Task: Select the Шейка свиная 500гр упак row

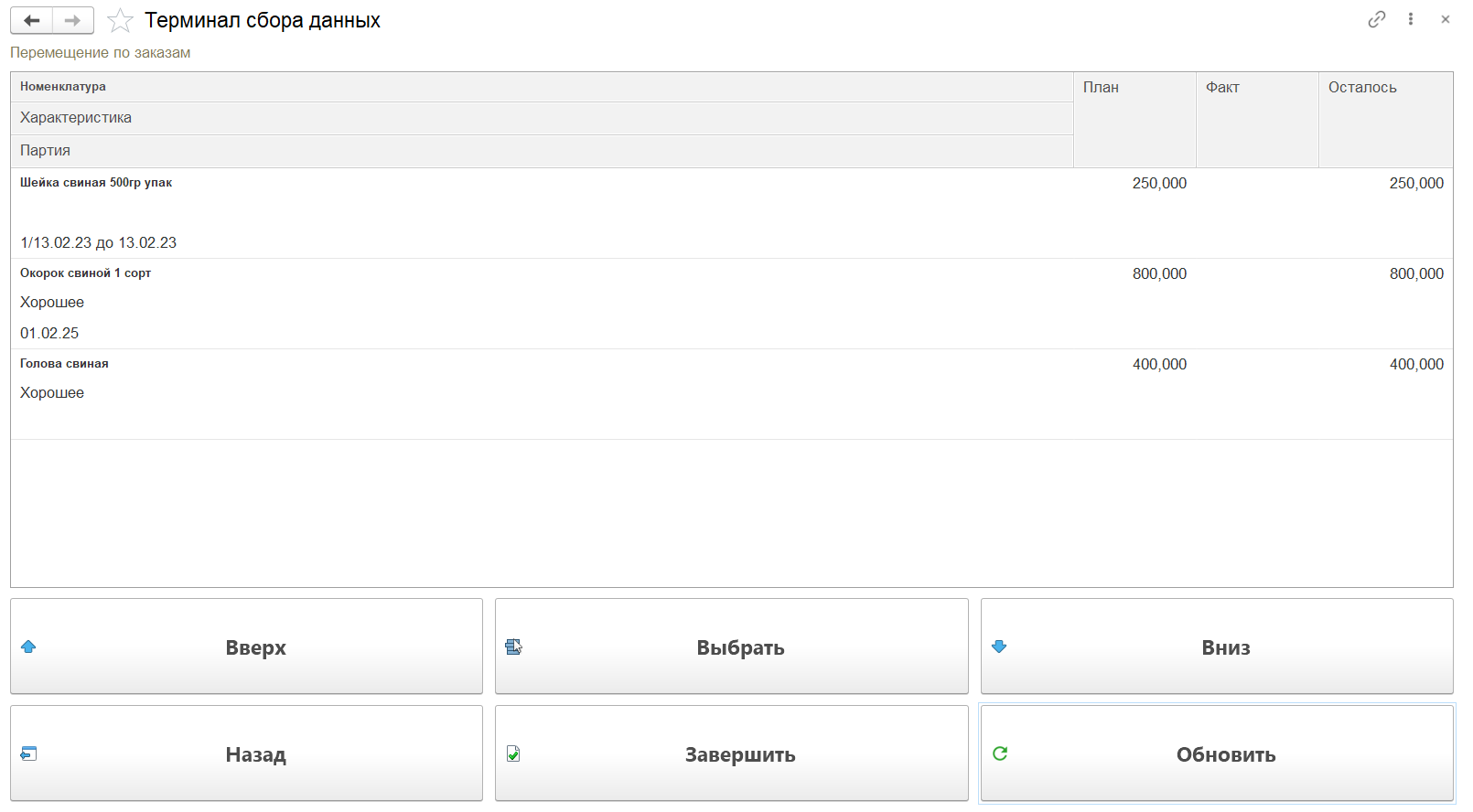Action: coord(96,183)
